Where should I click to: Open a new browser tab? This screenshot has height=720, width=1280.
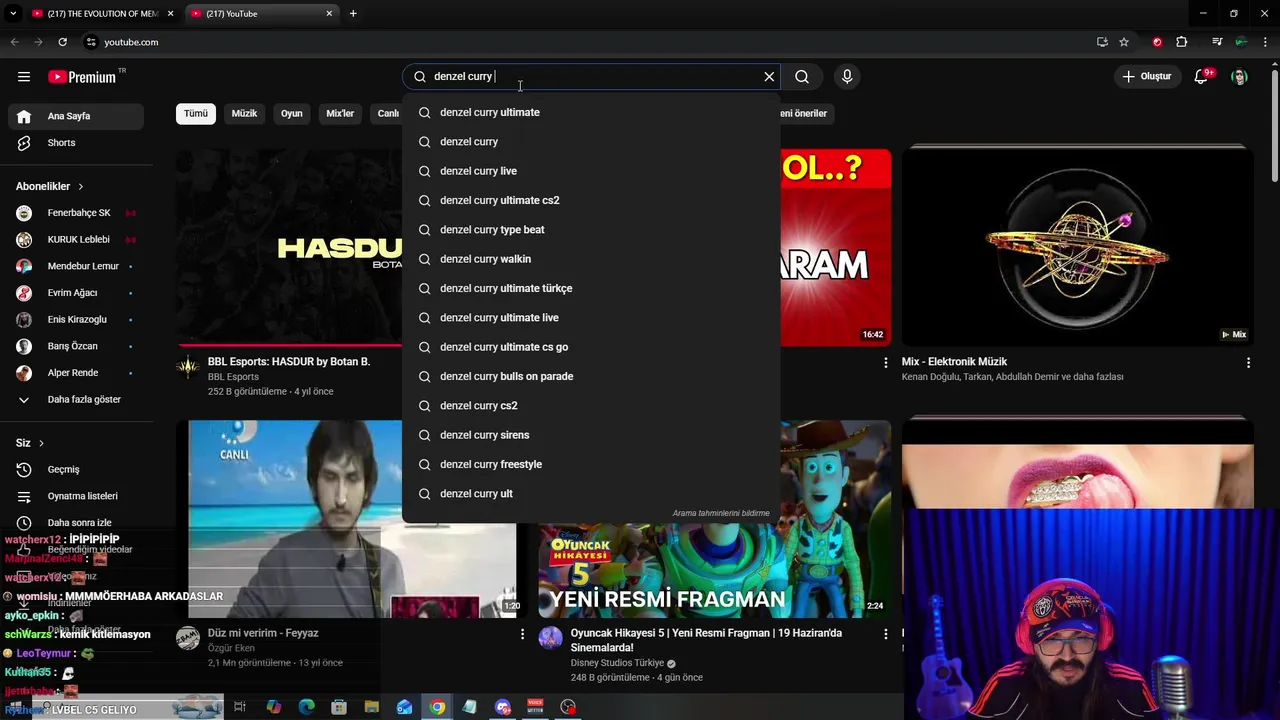point(353,14)
